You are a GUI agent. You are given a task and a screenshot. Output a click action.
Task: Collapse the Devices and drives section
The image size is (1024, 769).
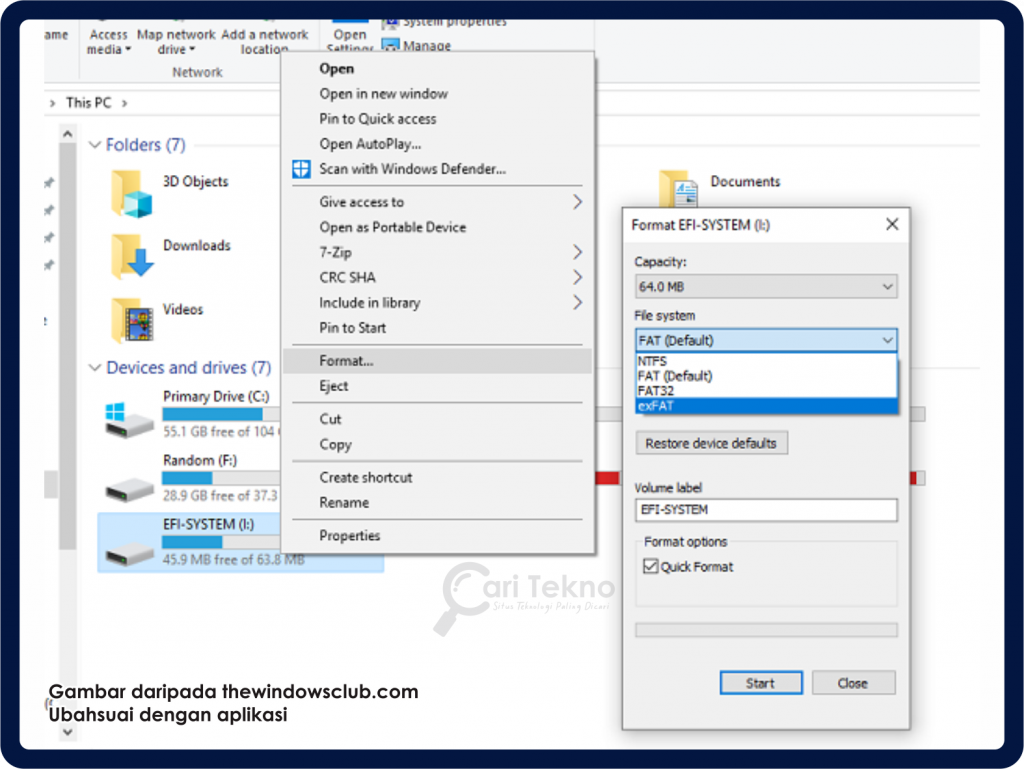pyautogui.click(x=95, y=368)
